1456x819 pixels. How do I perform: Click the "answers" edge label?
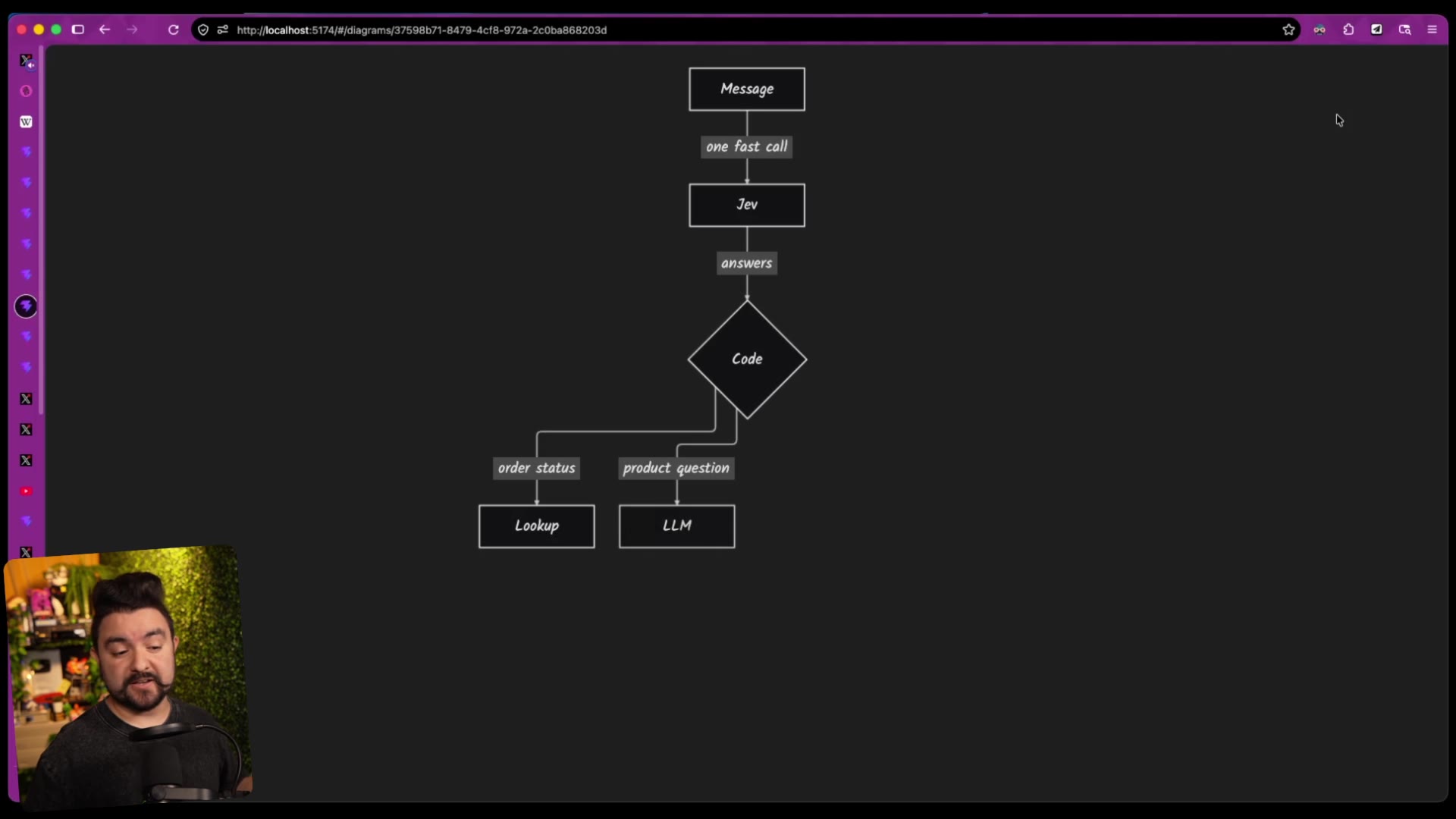[747, 263]
